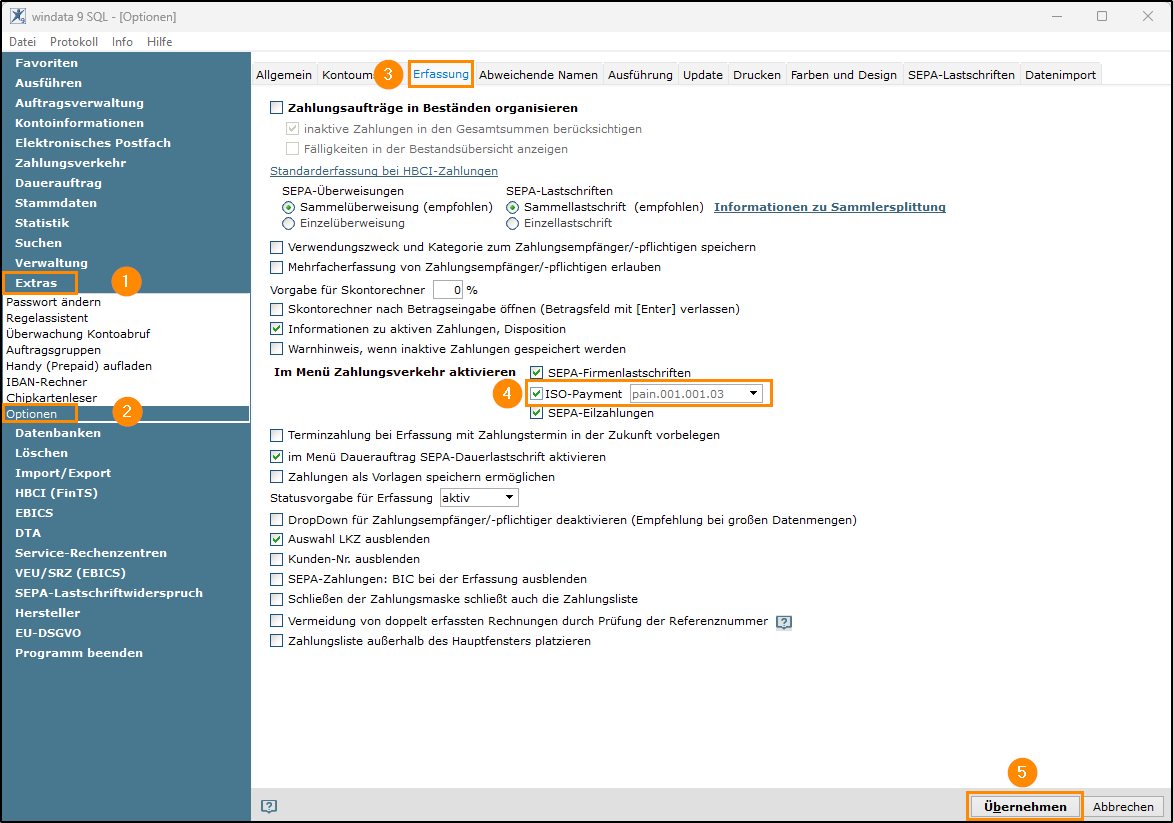
Task: Select IBAN-Rechner in Extras list
Action: click(46, 382)
